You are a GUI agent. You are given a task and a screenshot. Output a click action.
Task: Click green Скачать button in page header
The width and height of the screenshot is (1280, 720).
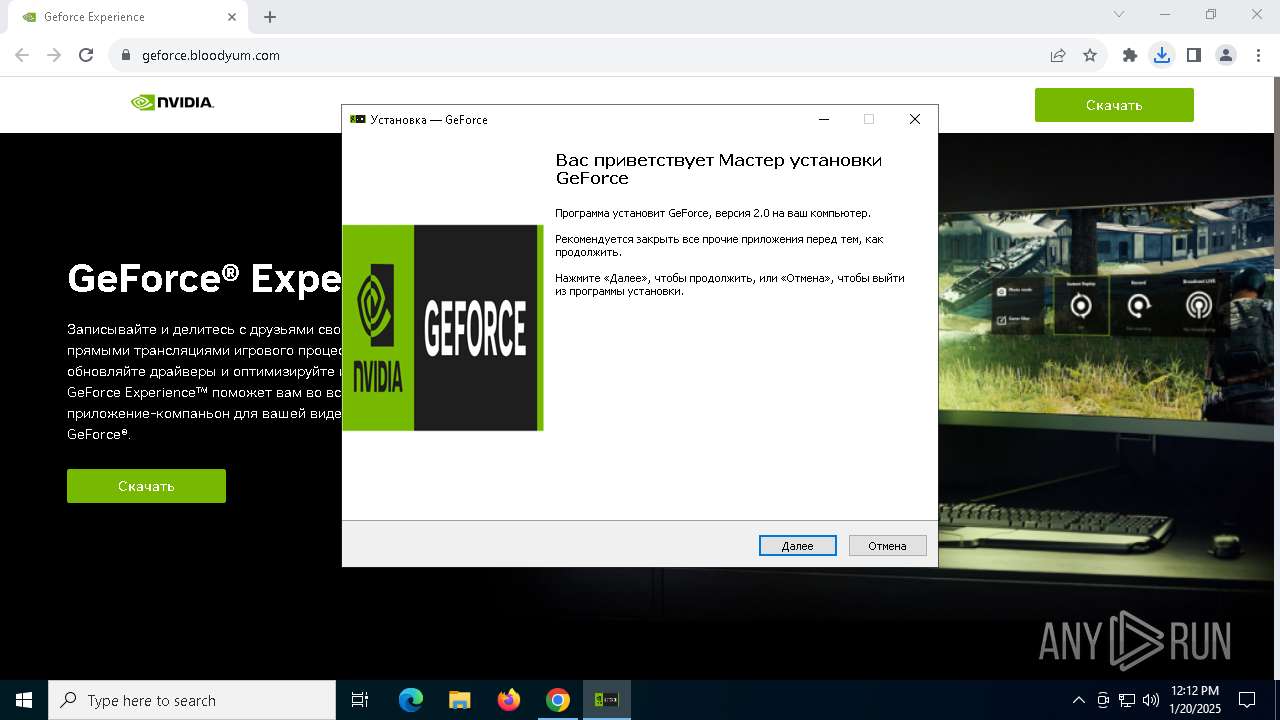click(x=1114, y=105)
